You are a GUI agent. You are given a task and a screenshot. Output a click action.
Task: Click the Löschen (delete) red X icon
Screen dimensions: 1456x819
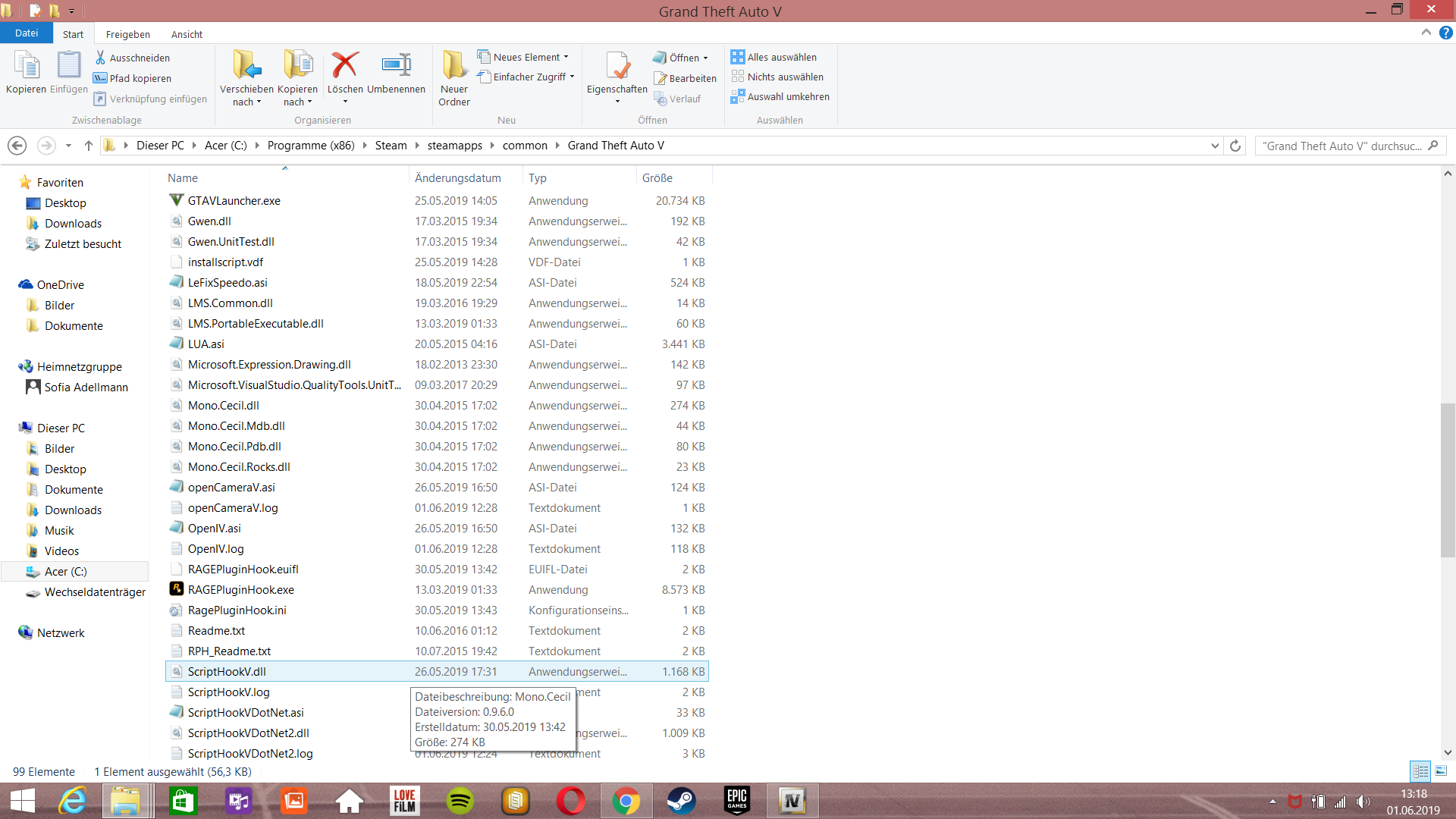coord(345,65)
